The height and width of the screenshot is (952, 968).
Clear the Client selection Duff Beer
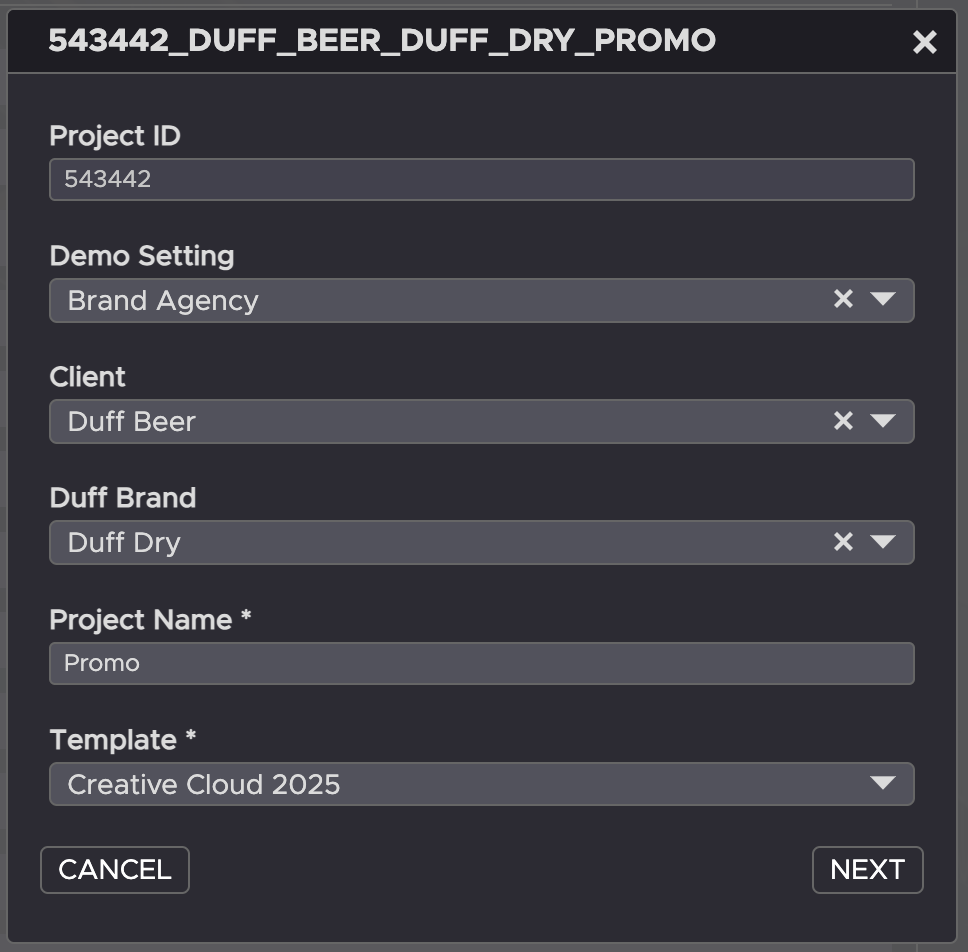tap(843, 421)
